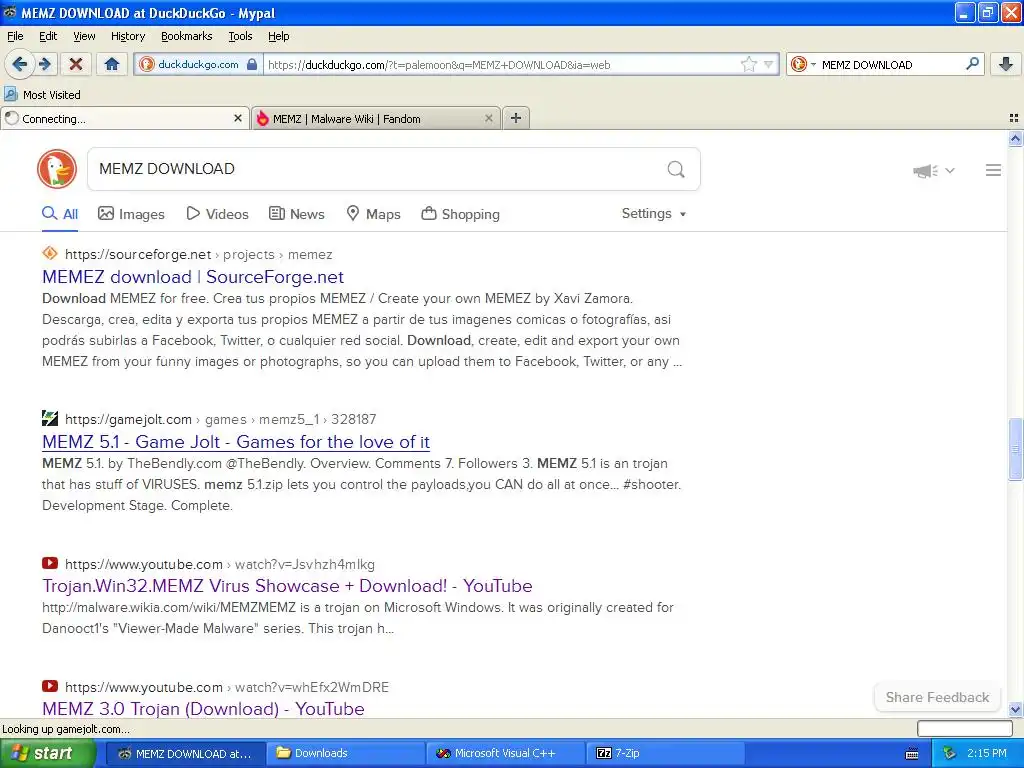Click the address bar URL text
The image size is (1024, 768).
439,65
